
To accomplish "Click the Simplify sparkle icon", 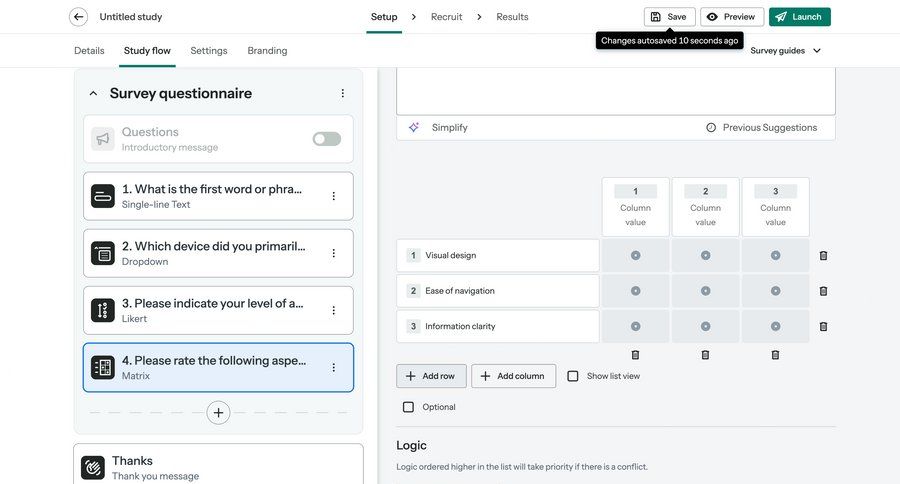I will pyautogui.click(x=414, y=128).
